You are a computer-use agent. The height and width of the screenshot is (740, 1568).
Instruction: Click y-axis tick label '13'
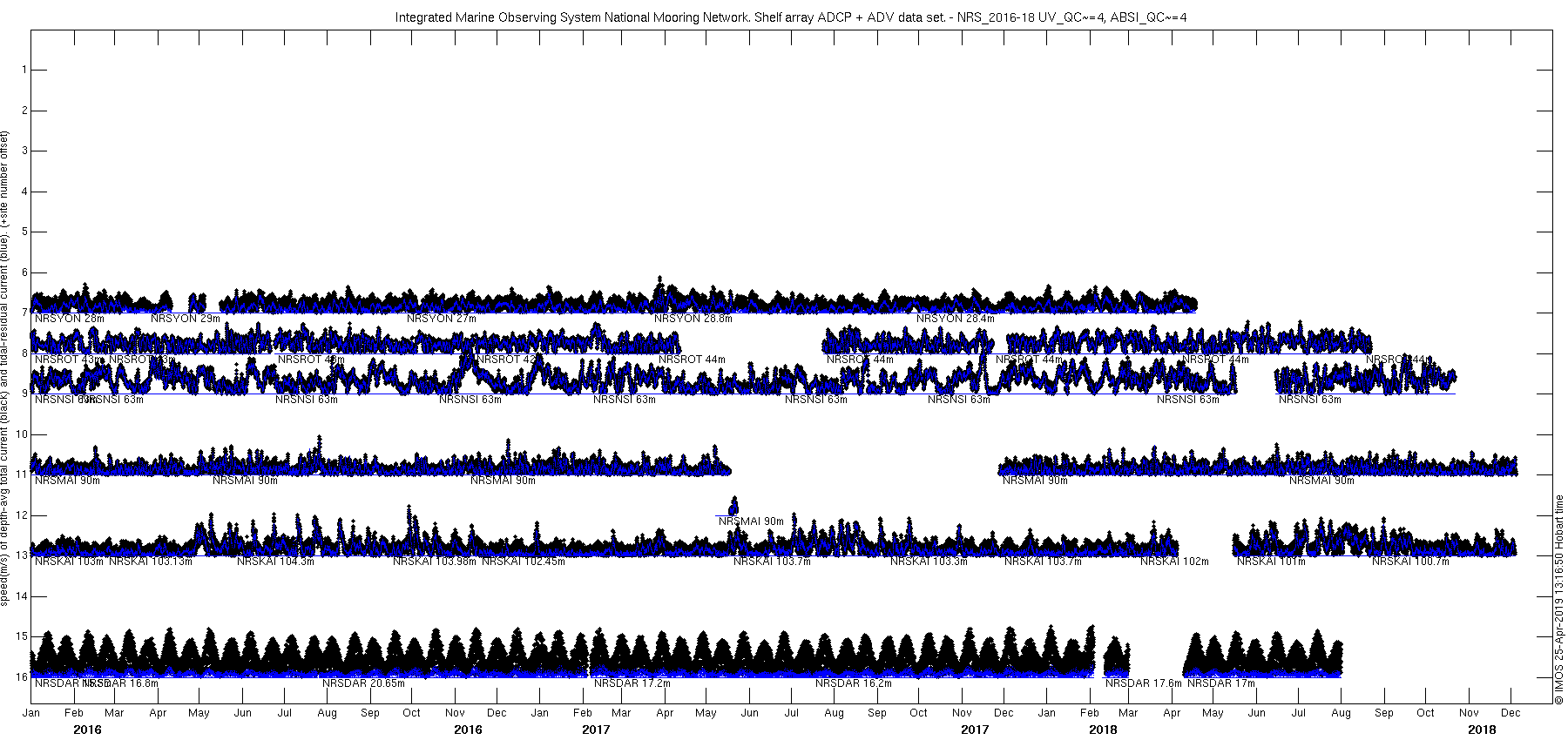[22, 555]
